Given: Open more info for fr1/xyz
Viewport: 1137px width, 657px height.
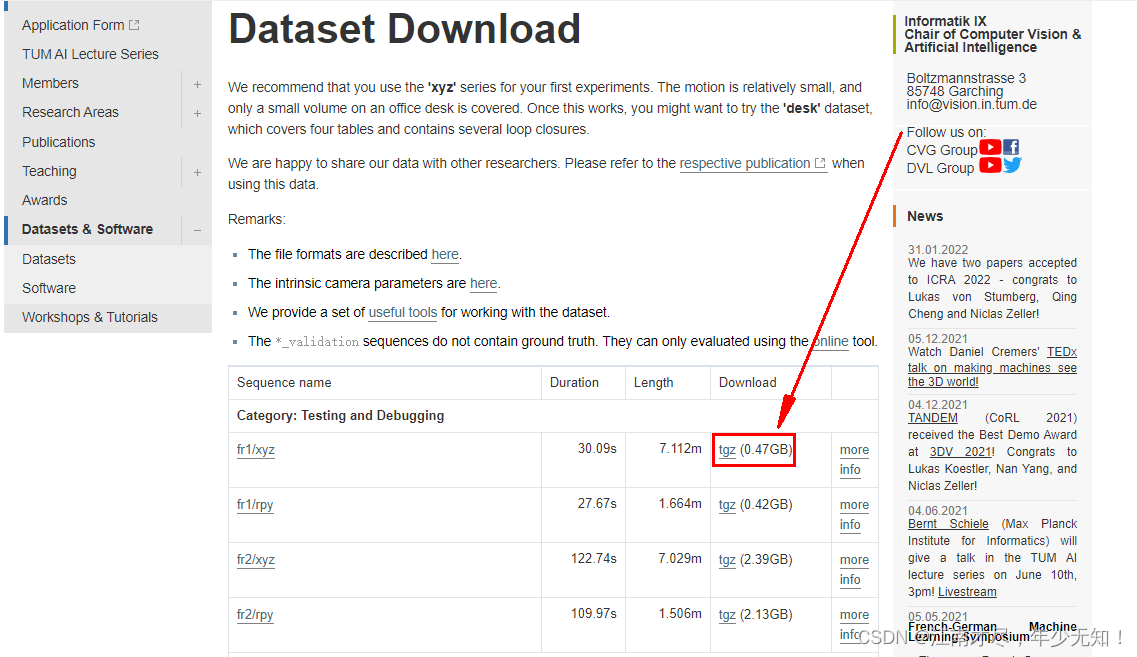Looking at the screenshot, I should [x=853, y=460].
